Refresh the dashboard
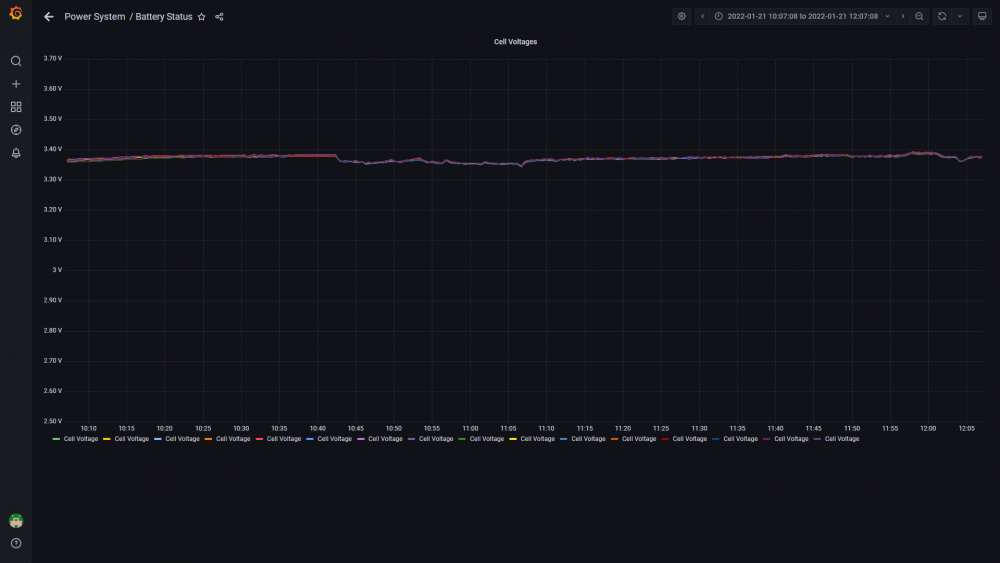Viewport: 1000px width, 563px height. click(x=942, y=17)
